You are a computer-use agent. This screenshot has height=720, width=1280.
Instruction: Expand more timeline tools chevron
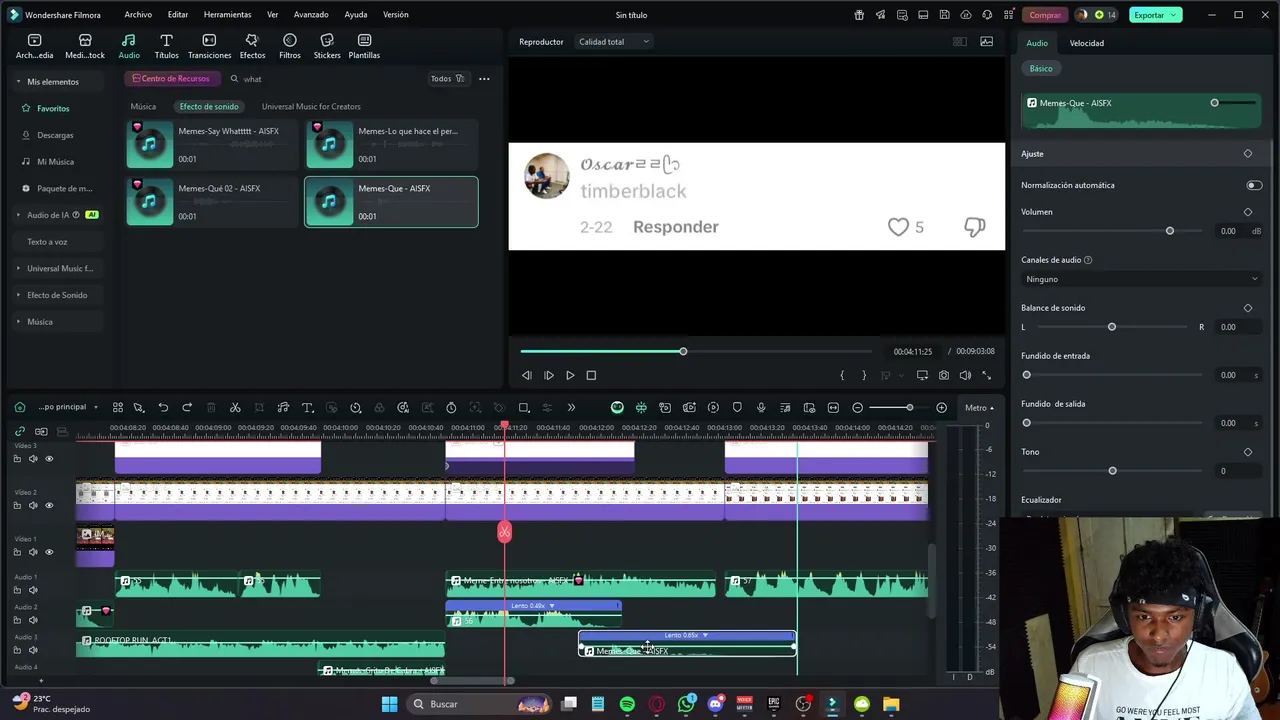[571, 408]
